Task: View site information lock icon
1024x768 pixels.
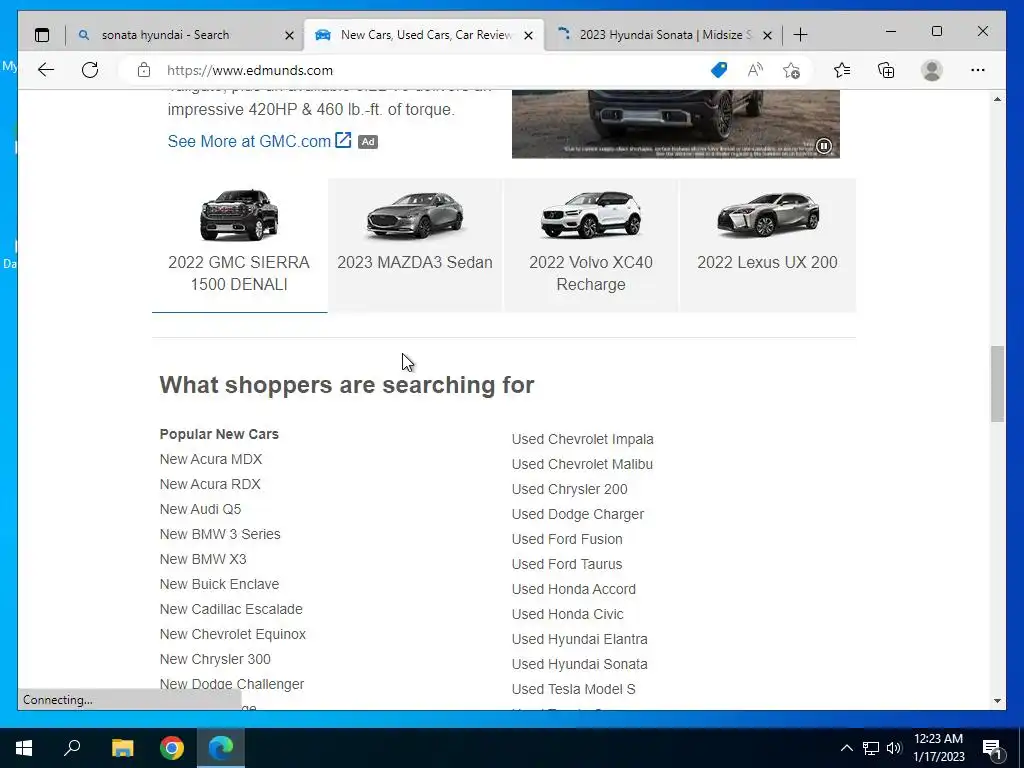Action: (144, 71)
